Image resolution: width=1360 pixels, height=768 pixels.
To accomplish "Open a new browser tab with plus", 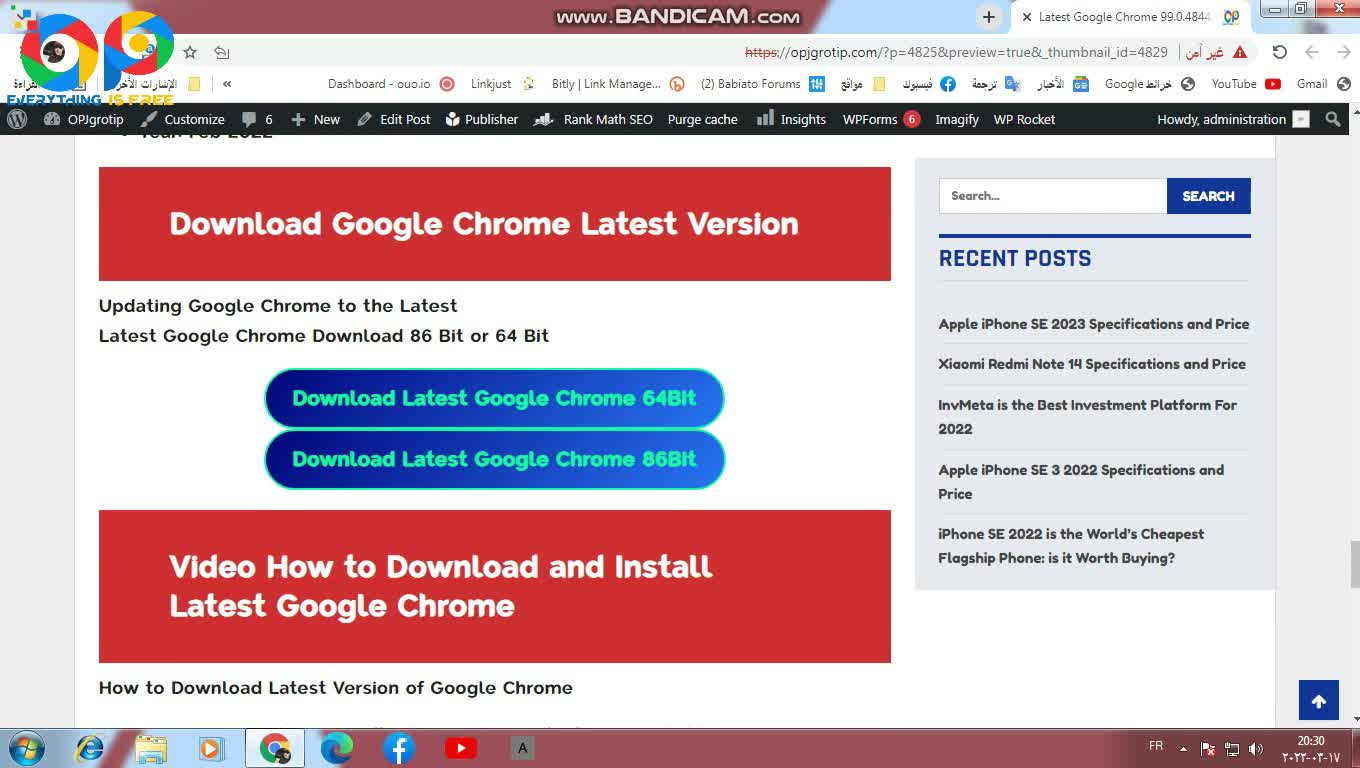I will click(x=988, y=17).
